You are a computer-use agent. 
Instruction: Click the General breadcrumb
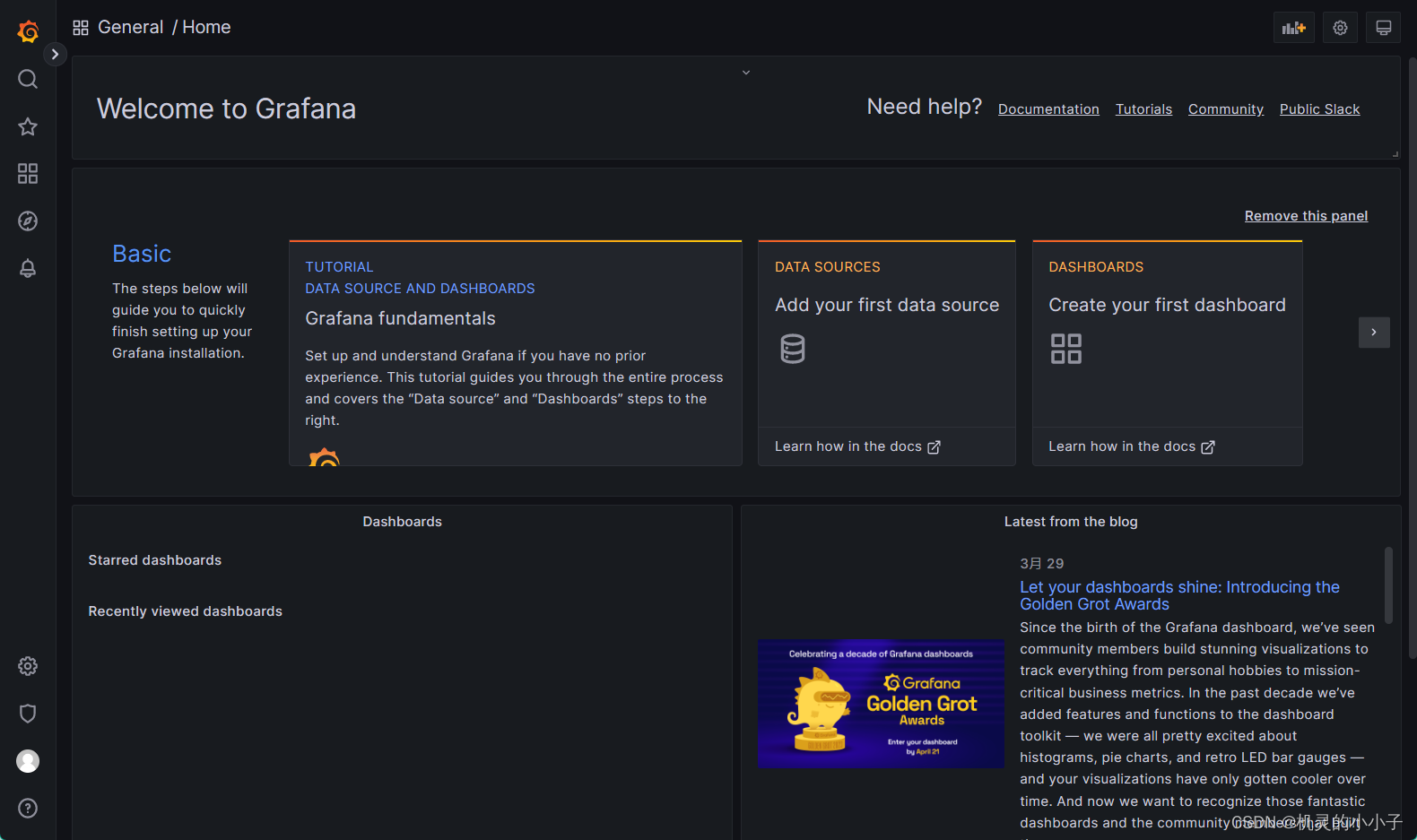coord(131,27)
